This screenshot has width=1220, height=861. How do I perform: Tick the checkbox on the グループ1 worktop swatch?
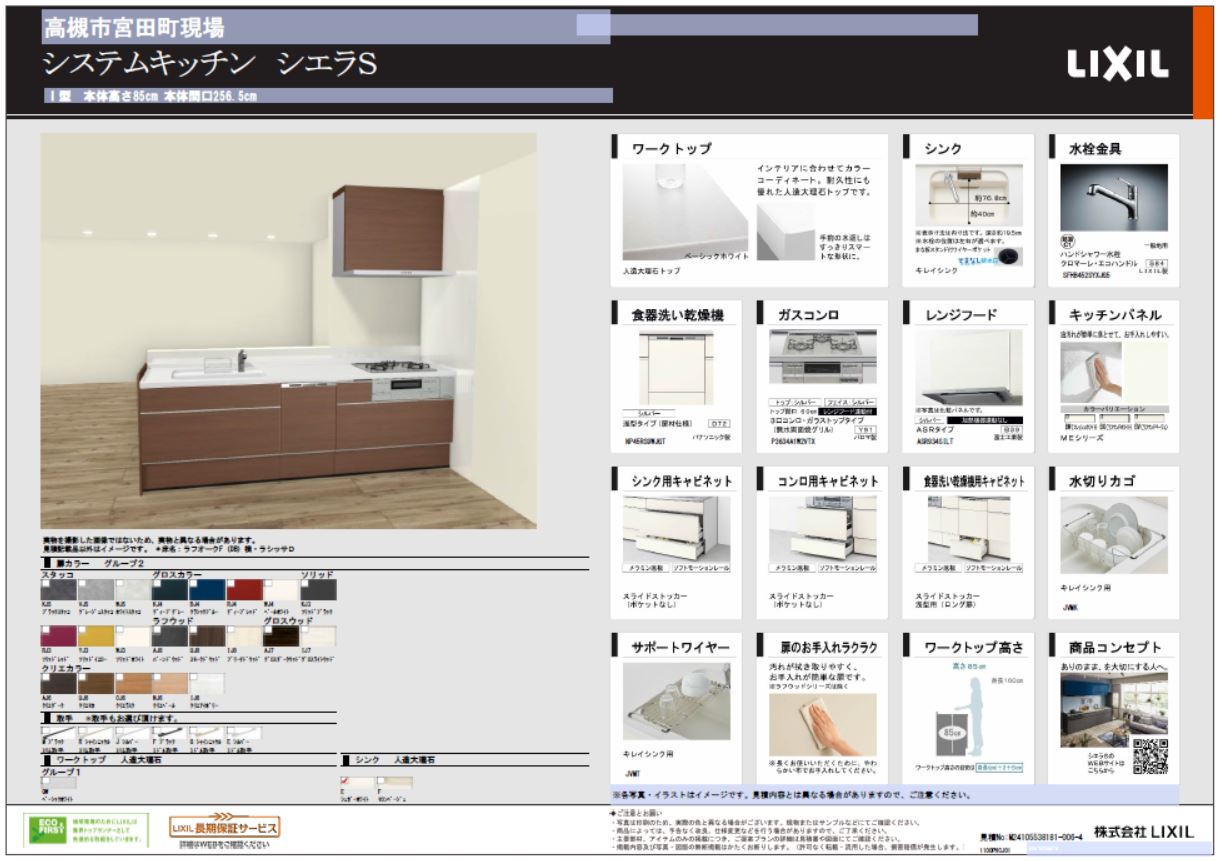pos(44,783)
